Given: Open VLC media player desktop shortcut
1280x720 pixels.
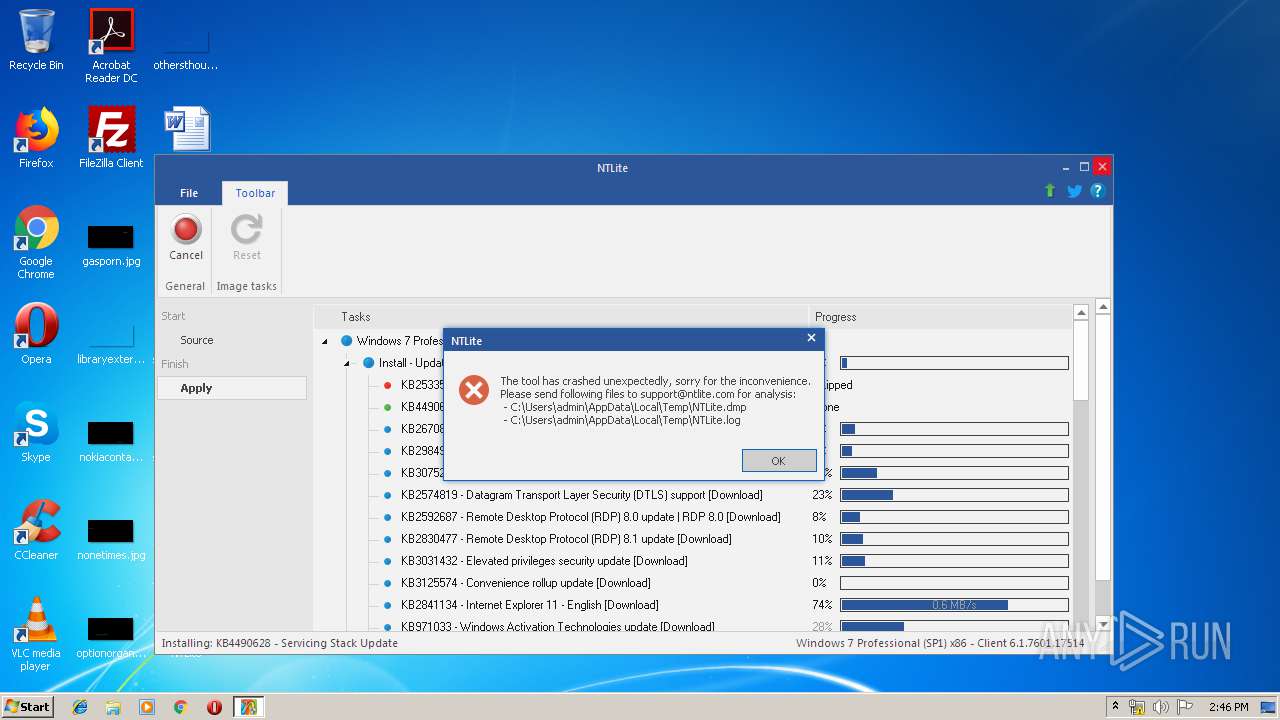Looking at the screenshot, I should [36, 634].
